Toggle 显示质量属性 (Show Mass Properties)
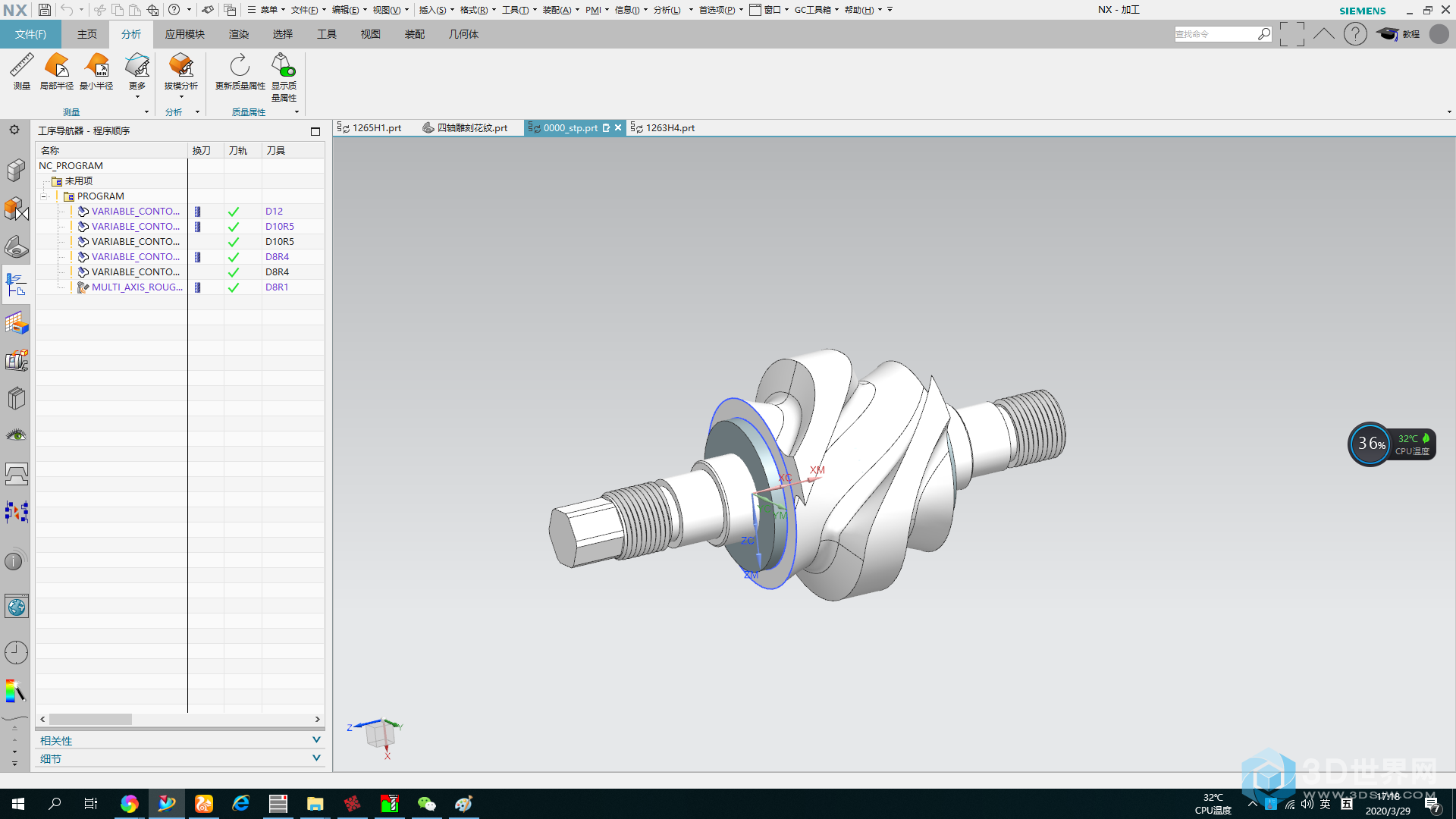Screen dimensions: 1456x819 click(284, 77)
